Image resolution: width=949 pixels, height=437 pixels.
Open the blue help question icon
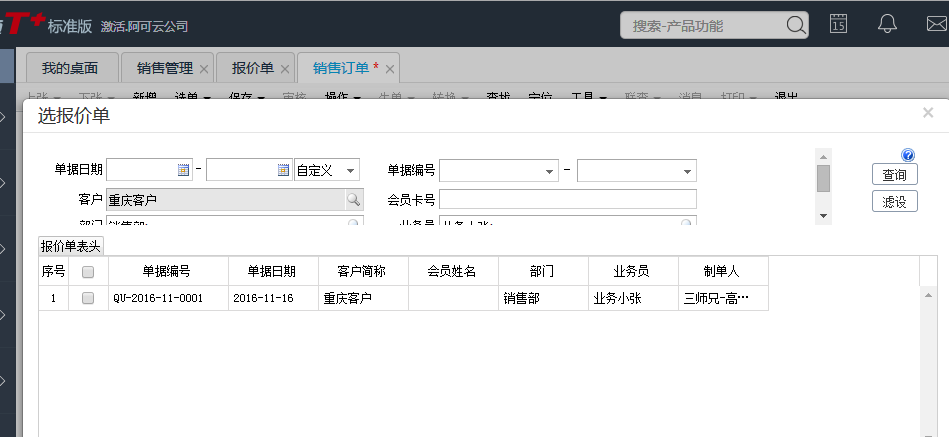908,155
